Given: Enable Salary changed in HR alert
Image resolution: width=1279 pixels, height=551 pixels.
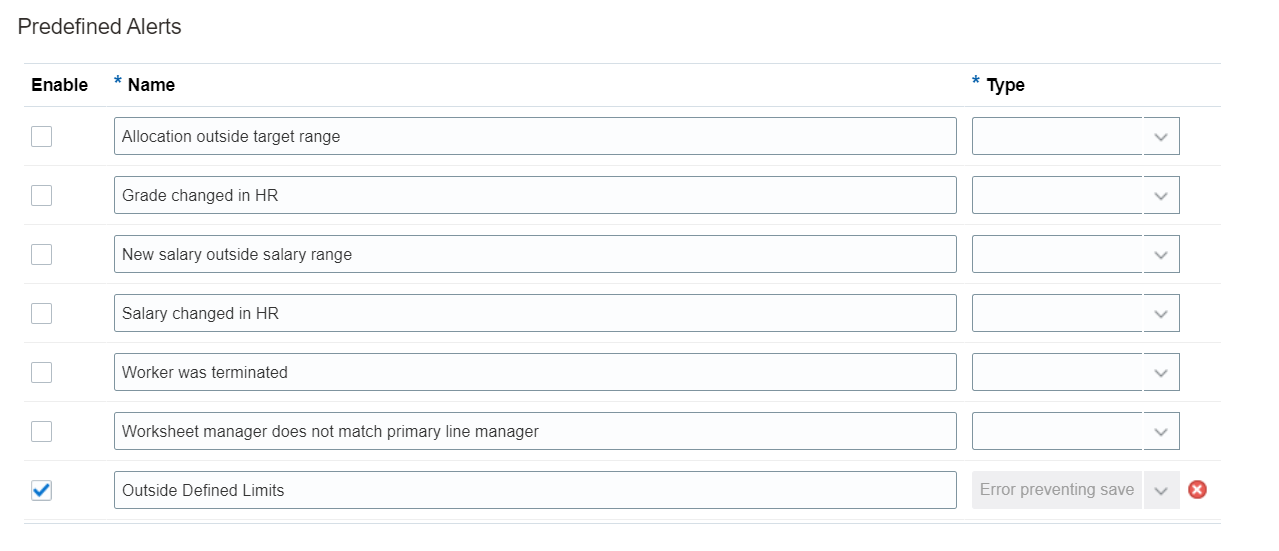Looking at the screenshot, I should (x=41, y=314).
